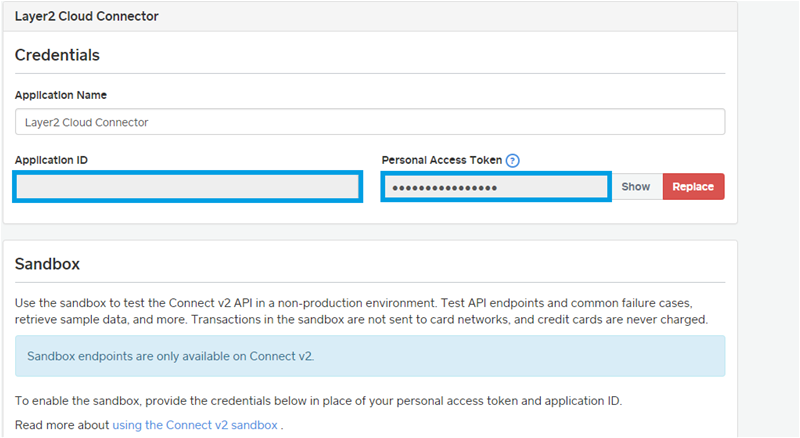Click the 'Application ID' label
The height and width of the screenshot is (438, 800).
click(x=51, y=160)
